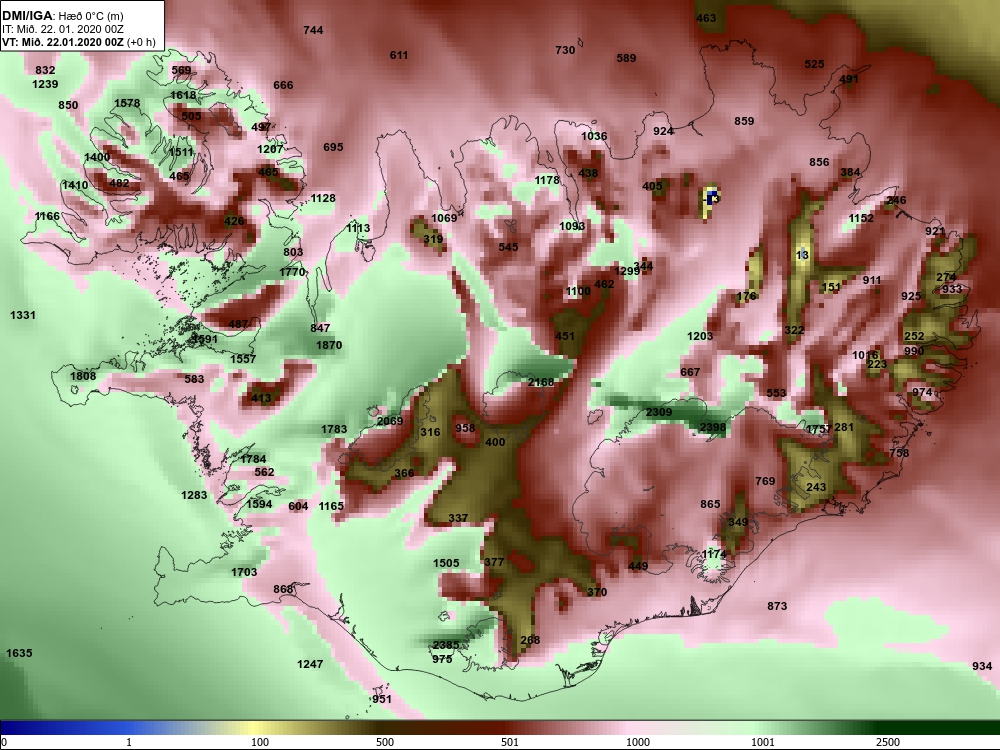Click the 1166 map value
Screen dimensions: 1000x750
(47, 216)
